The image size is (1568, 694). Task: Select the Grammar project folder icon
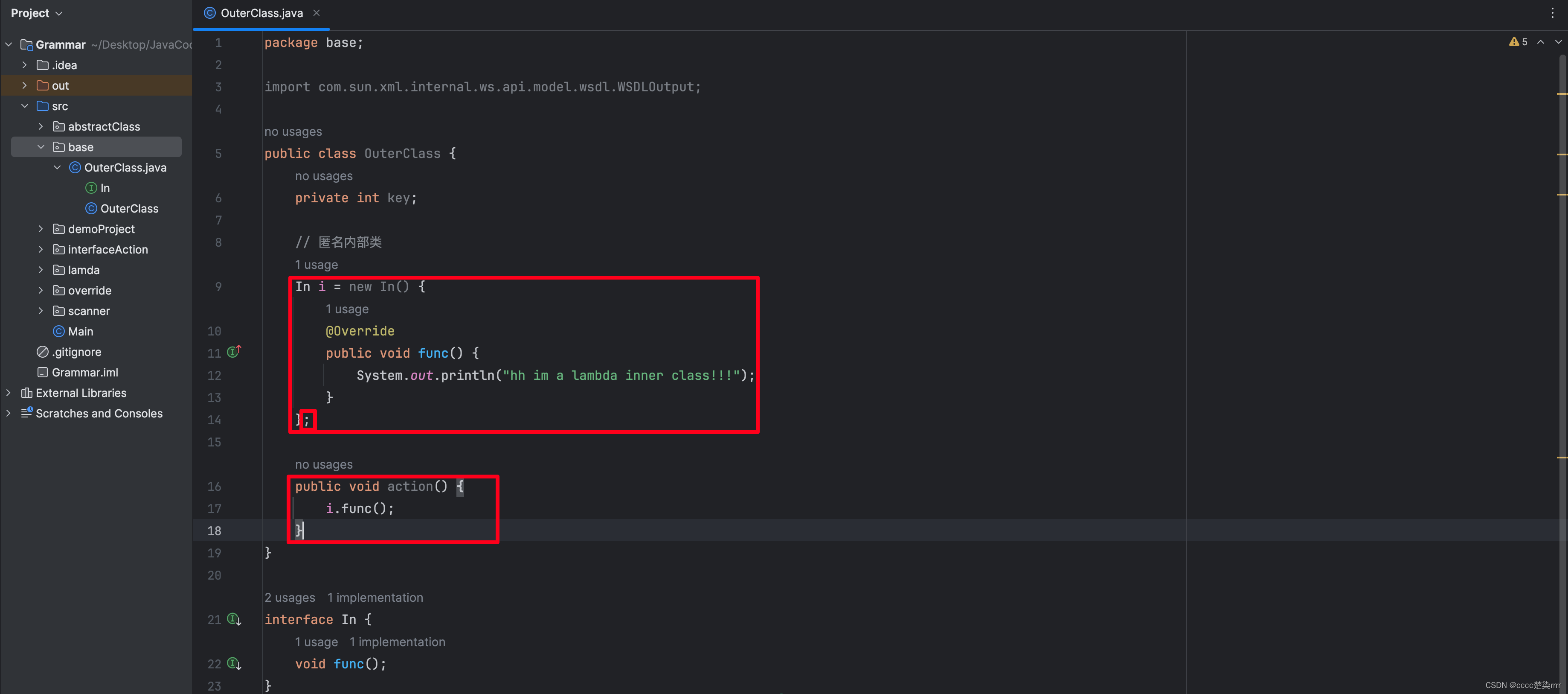pos(26,44)
